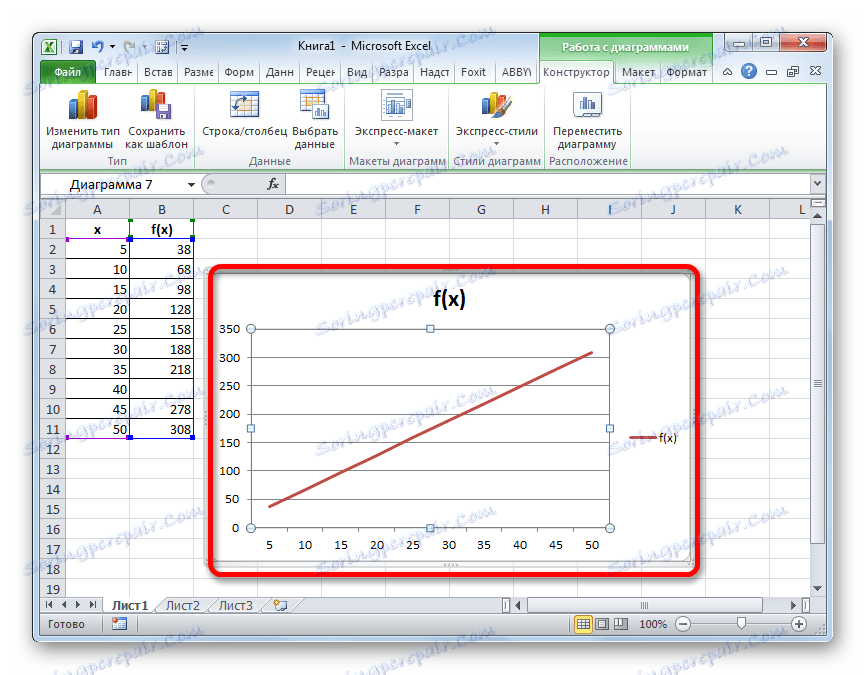Click the Save icon in quick access toolbar
Image resolution: width=866 pixels, height=675 pixels.
74,46
